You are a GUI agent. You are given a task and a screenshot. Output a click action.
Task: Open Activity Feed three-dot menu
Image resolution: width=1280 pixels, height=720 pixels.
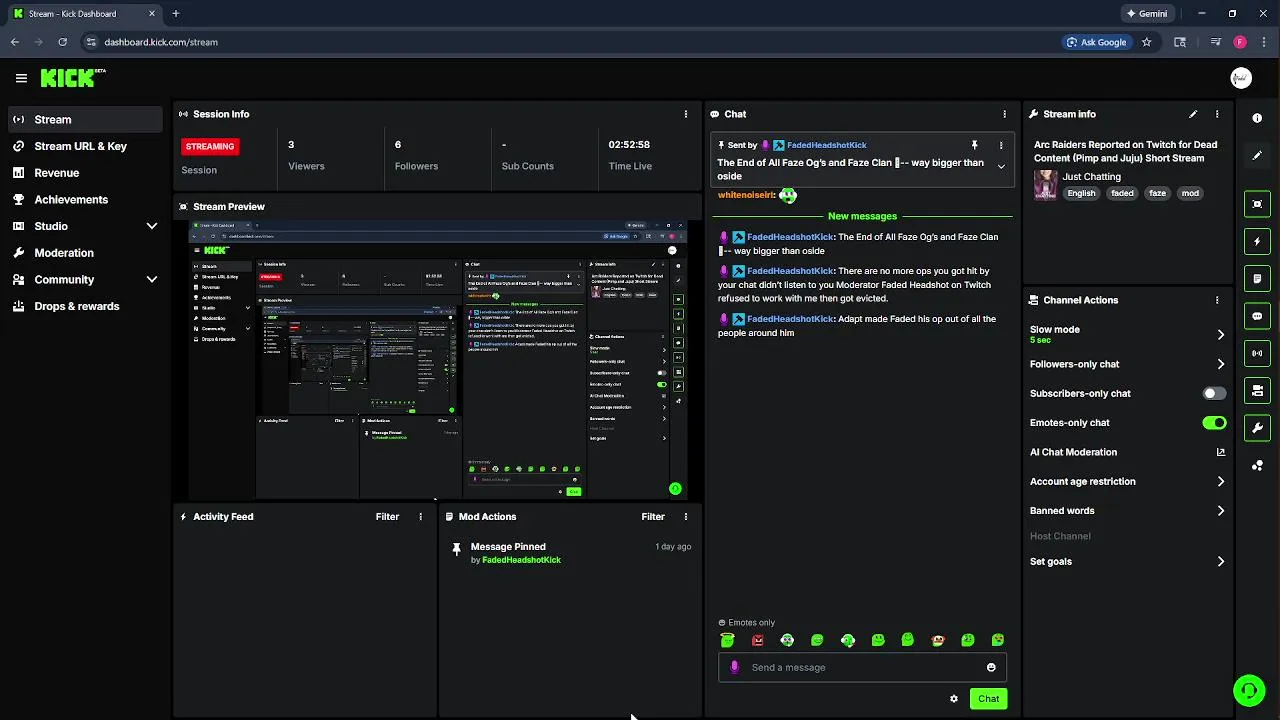click(x=421, y=517)
